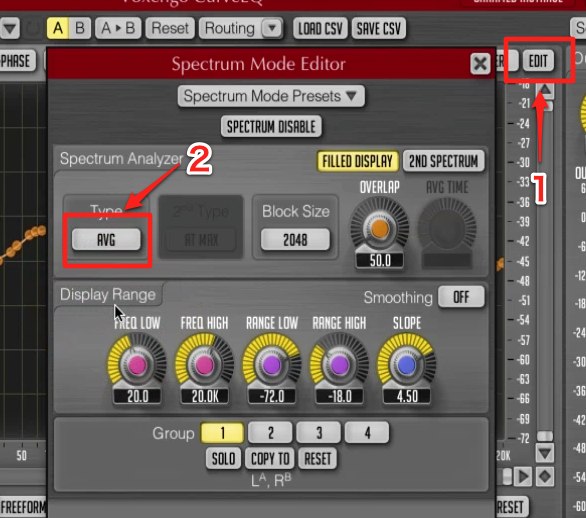Click the level meter scroll down arrow
This screenshot has height=518, width=586.
545,453
